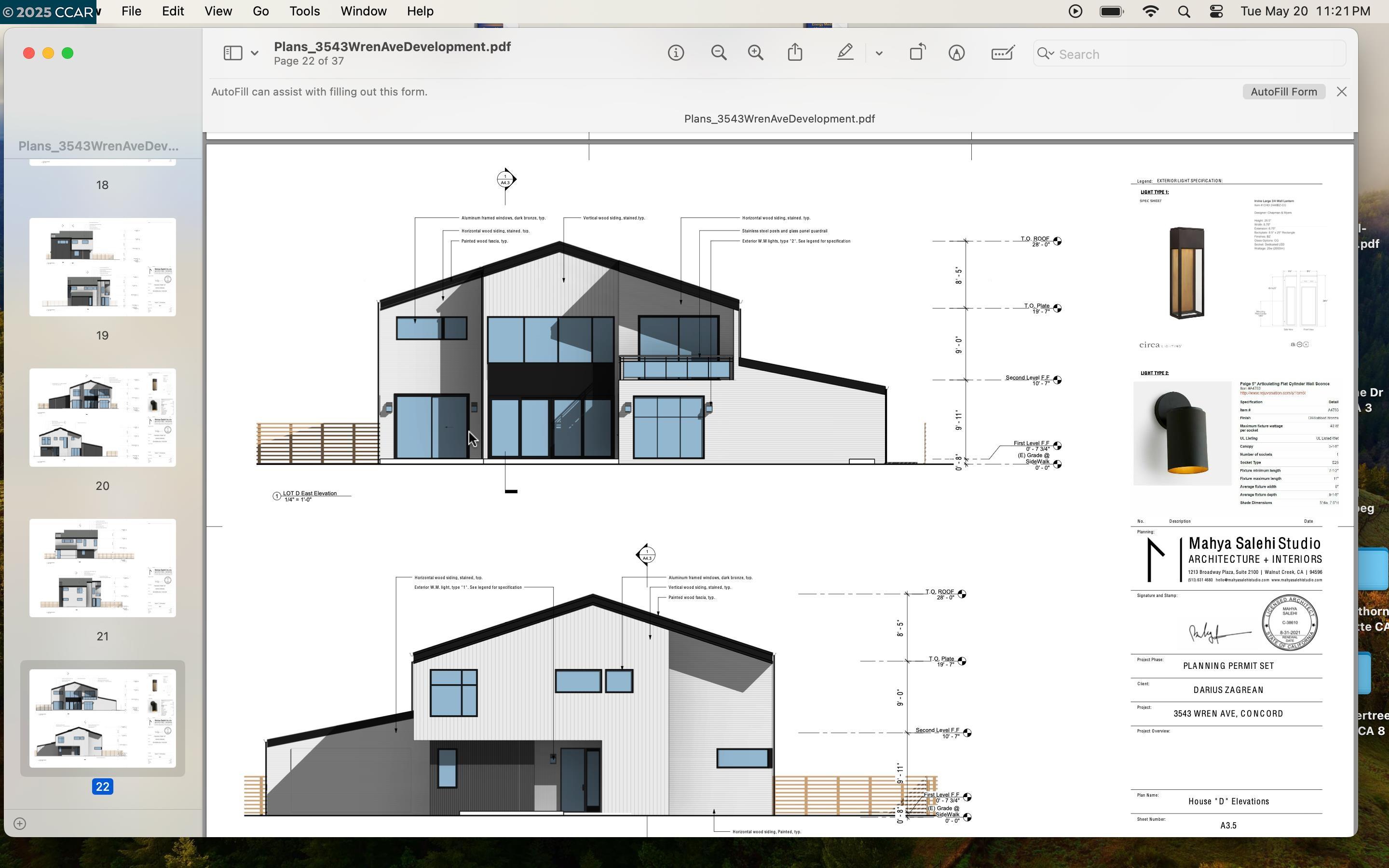The height and width of the screenshot is (868, 1389).
Task: Open the Share button in toolbar
Action: (795, 54)
